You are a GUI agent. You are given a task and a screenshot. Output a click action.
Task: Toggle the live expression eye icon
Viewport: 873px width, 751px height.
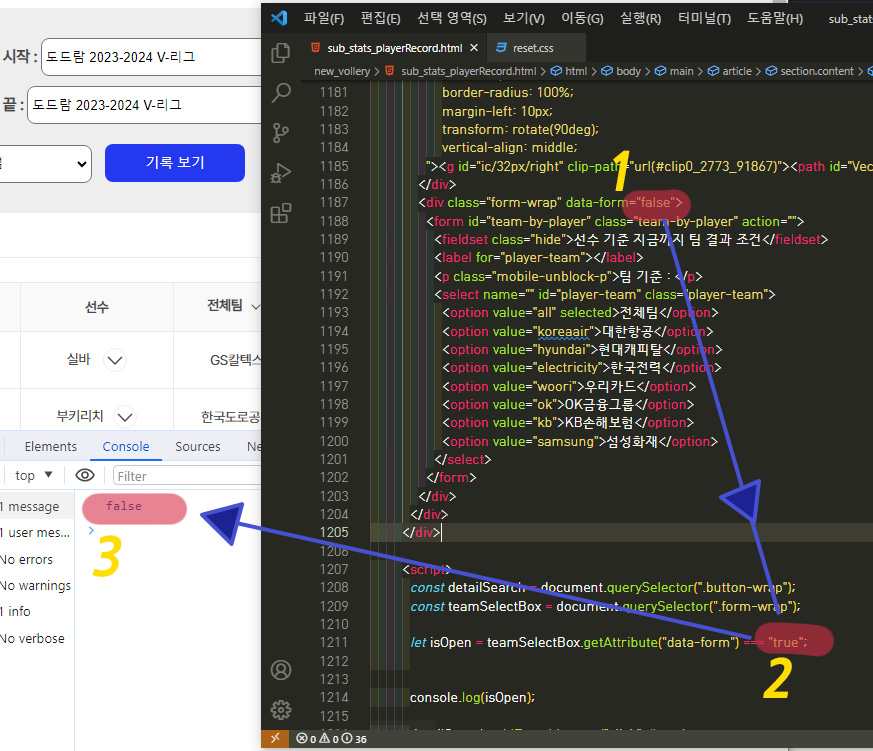pyautogui.click(x=85, y=475)
